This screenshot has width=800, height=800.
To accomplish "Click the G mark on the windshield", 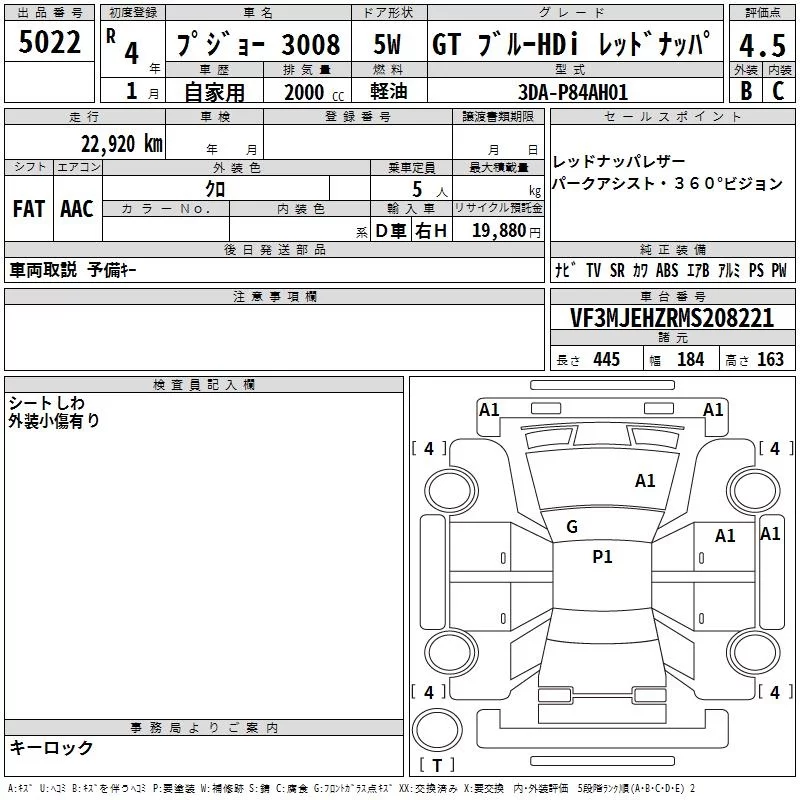I will click(572, 527).
